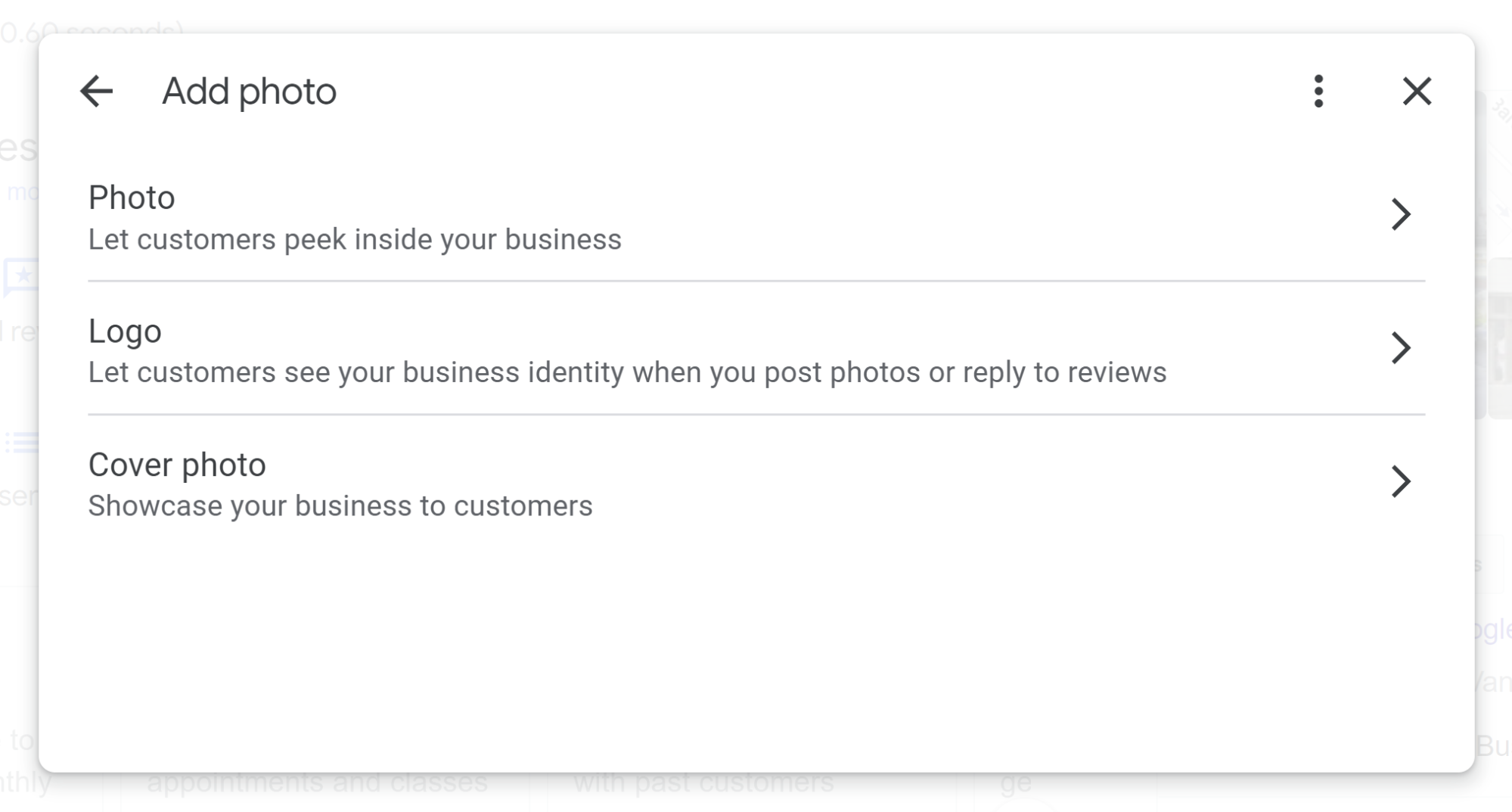The image size is (1512, 812).
Task: Click the dimmed star review icon
Action: tap(20, 276)
